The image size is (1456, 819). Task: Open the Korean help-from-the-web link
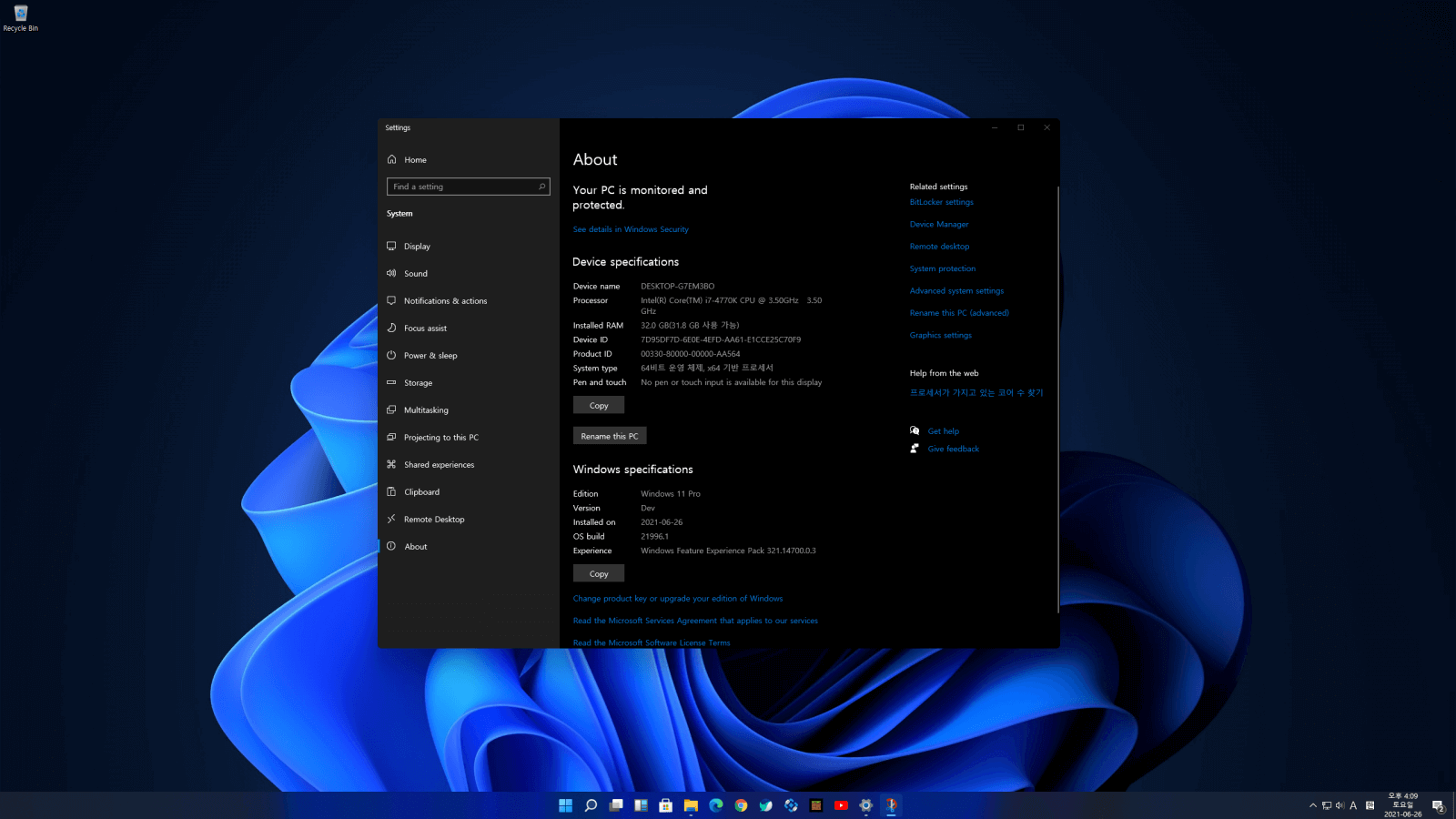coord(976,393)
